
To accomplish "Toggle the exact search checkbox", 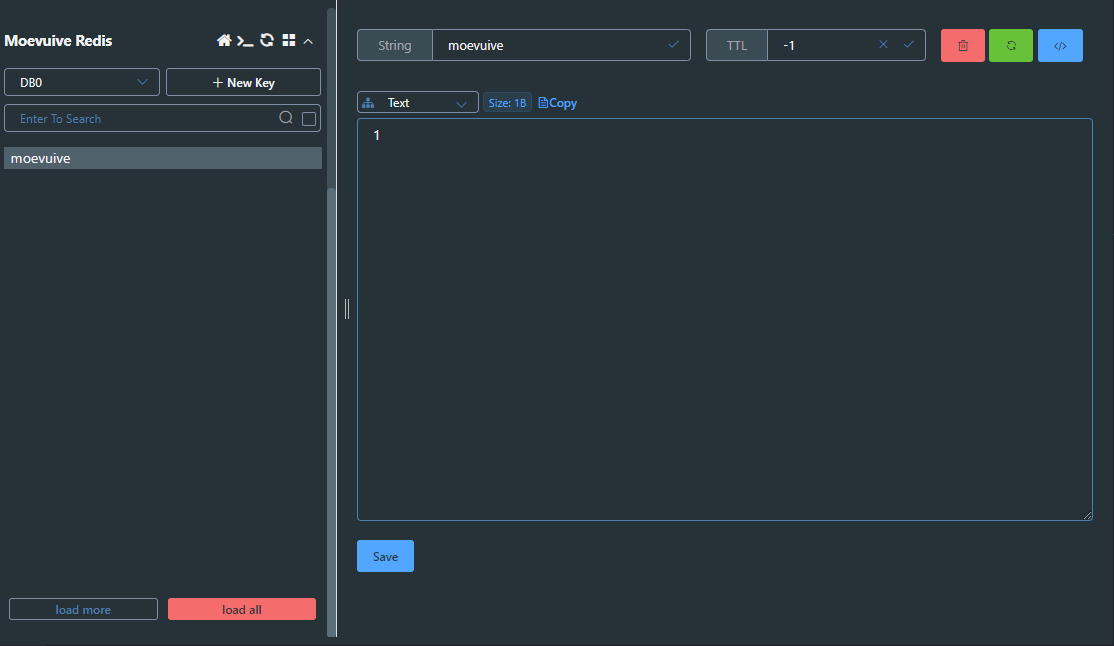I will [309, 119].
